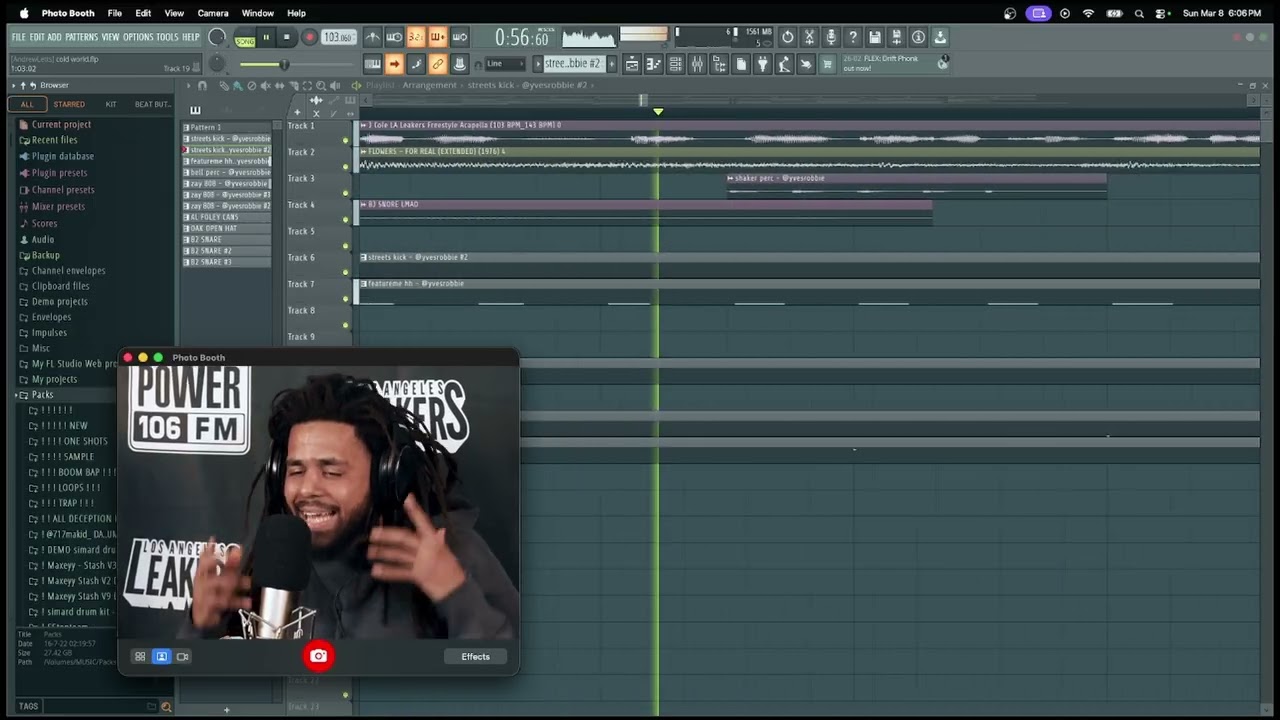Click the note/blend recording icon
Image resolution: width=1280 pixels, height=720 pixels.
416,64
